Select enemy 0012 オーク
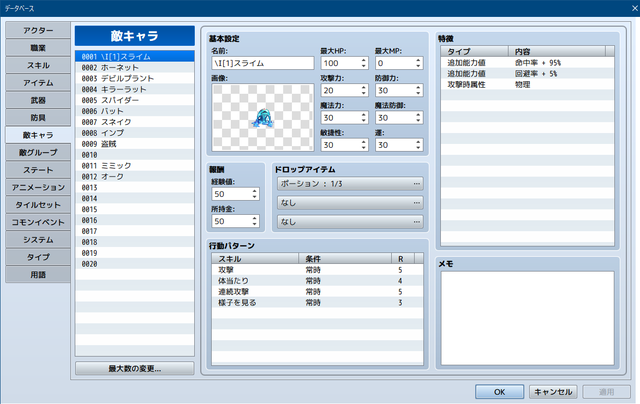The image size is (640, 404). (x=135, y=177)
